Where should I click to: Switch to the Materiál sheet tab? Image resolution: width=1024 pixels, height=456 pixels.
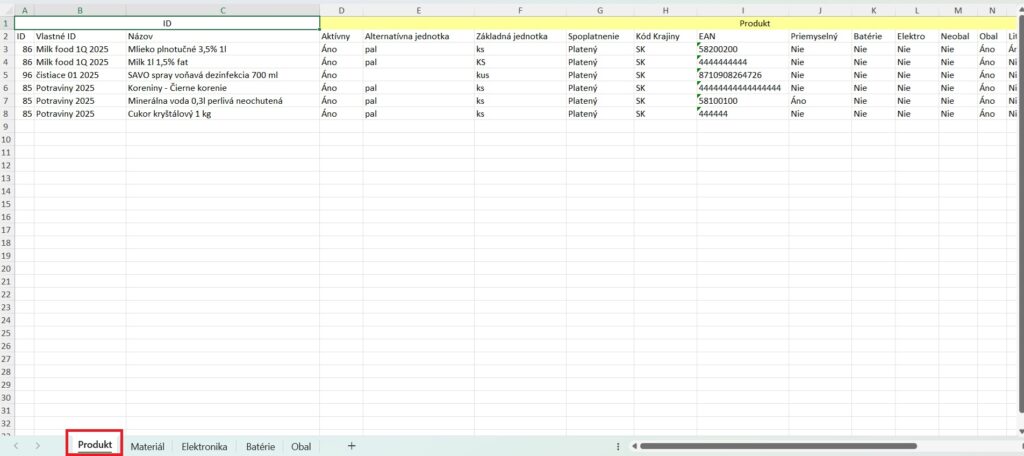pos(147,446)
